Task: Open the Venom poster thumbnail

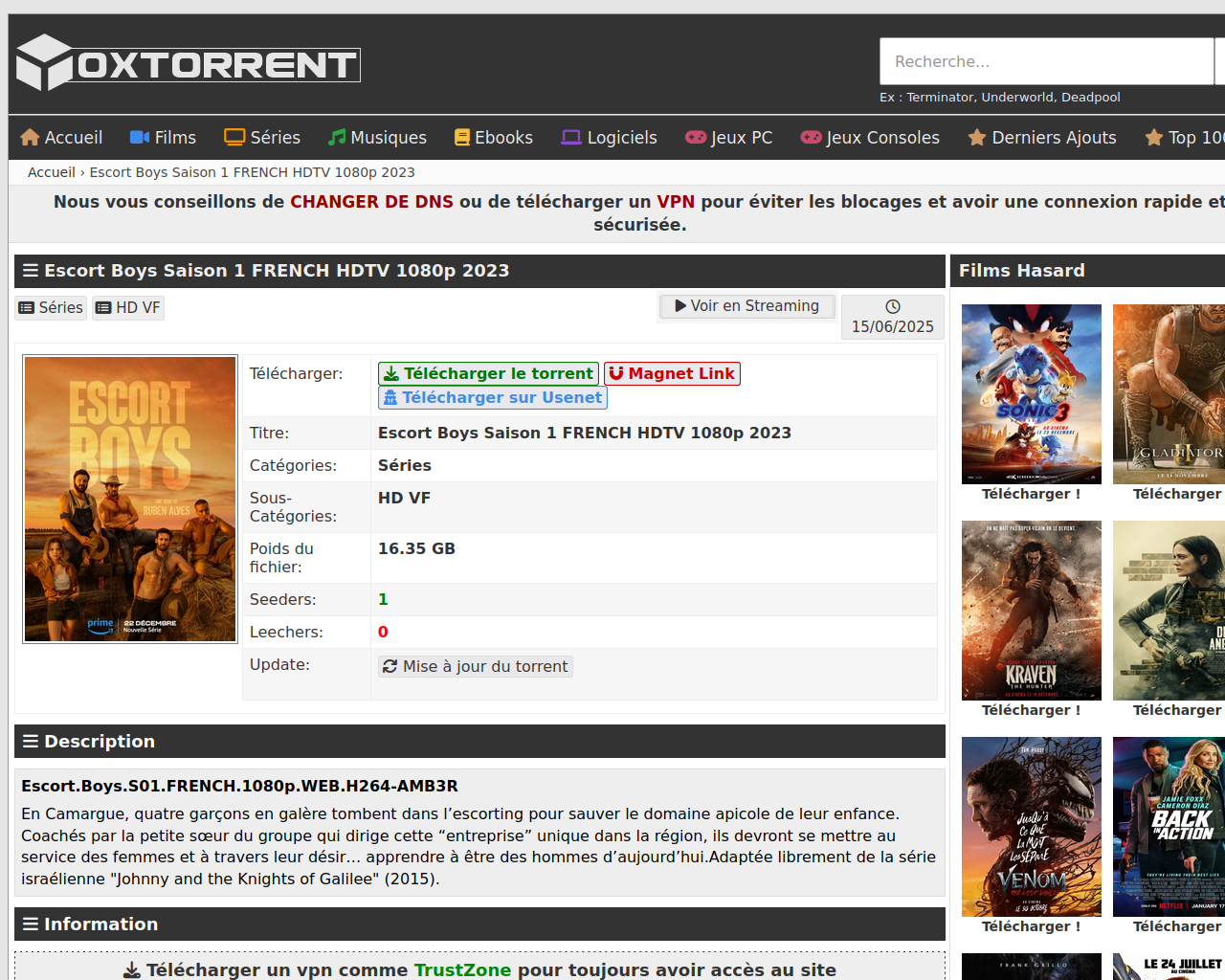Action: coord(1032,827)
